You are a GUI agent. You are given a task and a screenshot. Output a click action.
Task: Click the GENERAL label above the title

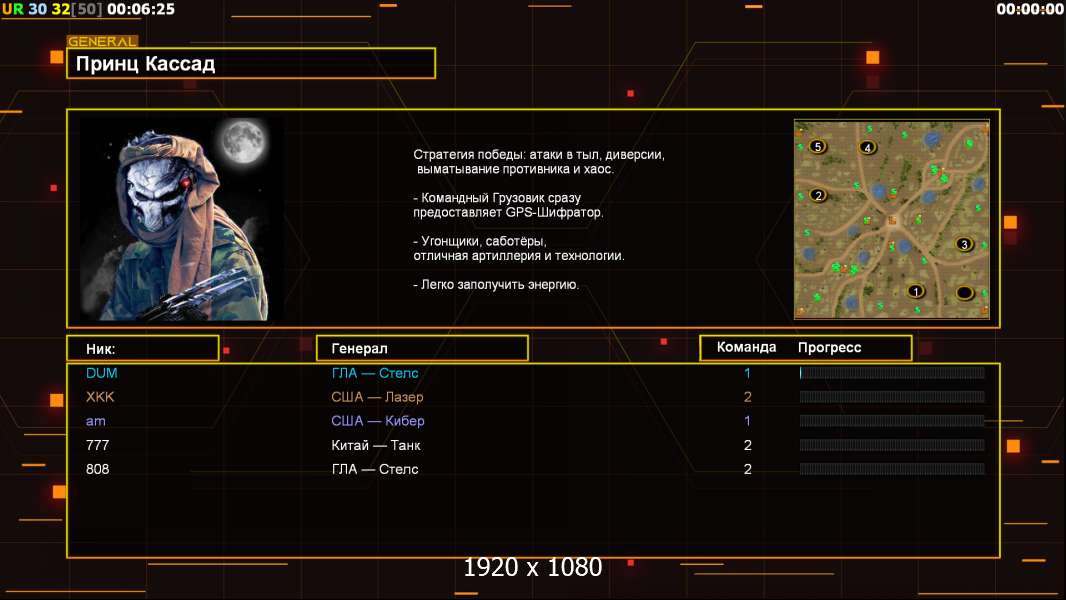pos(102,41)
